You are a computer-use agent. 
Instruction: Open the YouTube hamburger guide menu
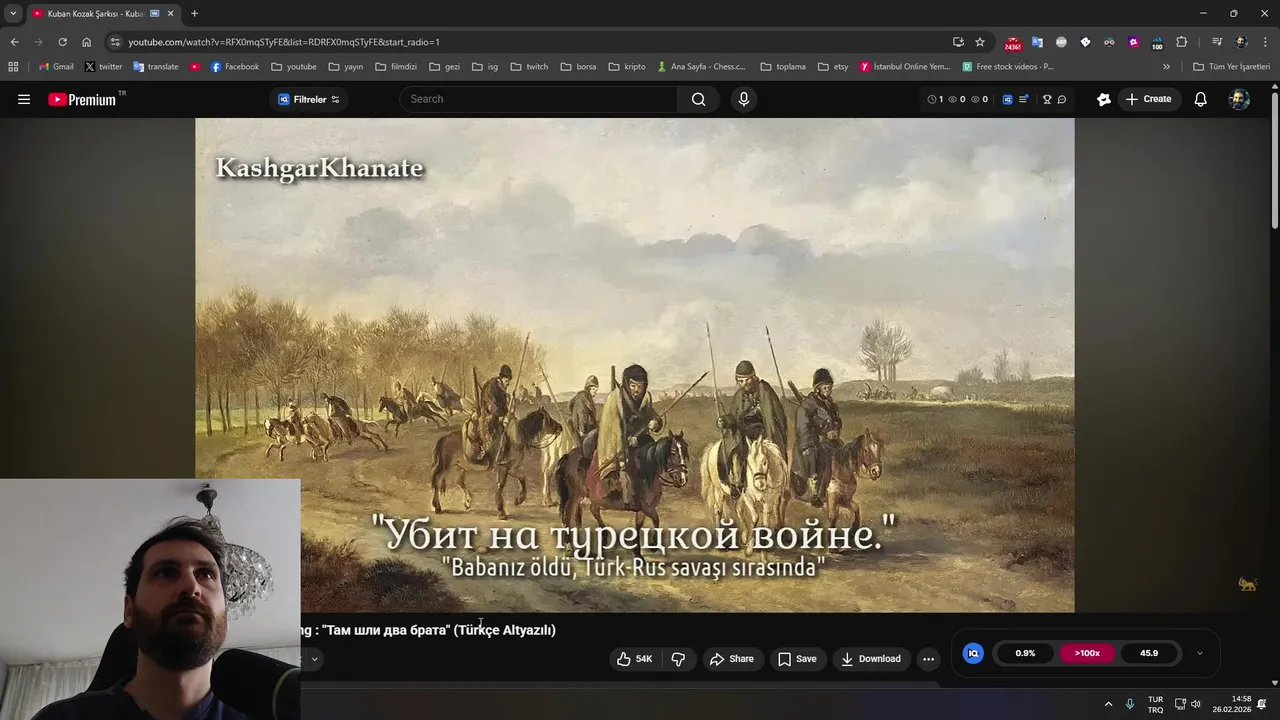point(24,99)
